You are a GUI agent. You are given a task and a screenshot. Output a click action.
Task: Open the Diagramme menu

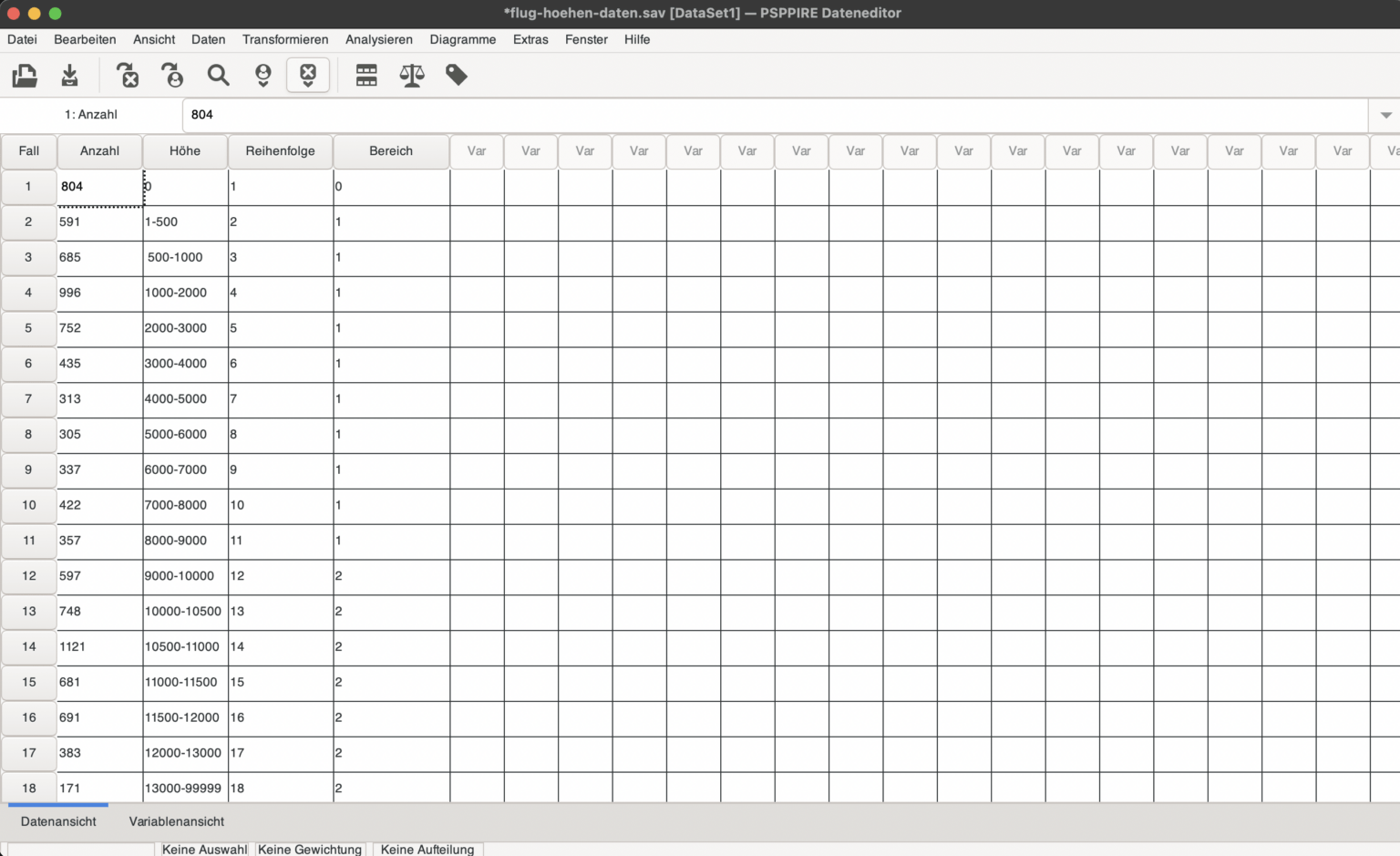pyautogui.click(x=463, y=40)
